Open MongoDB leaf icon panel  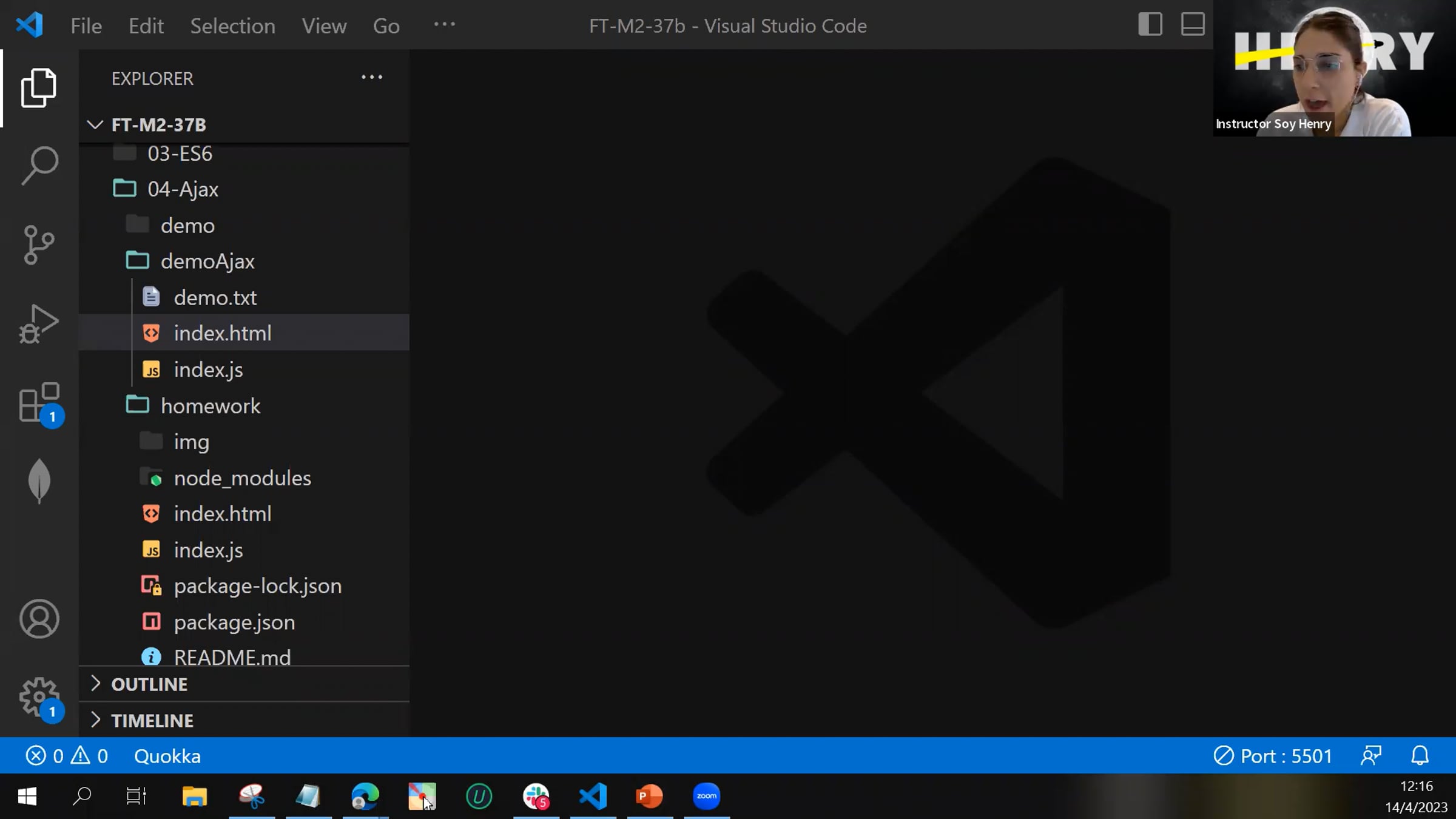point(39,480)
